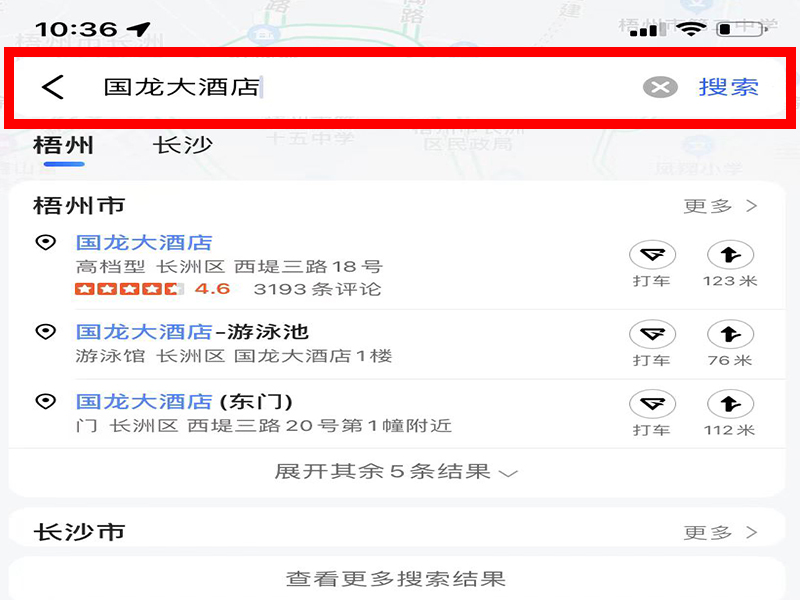Tap 打车 icon for 东门 result

click(652, 404)
